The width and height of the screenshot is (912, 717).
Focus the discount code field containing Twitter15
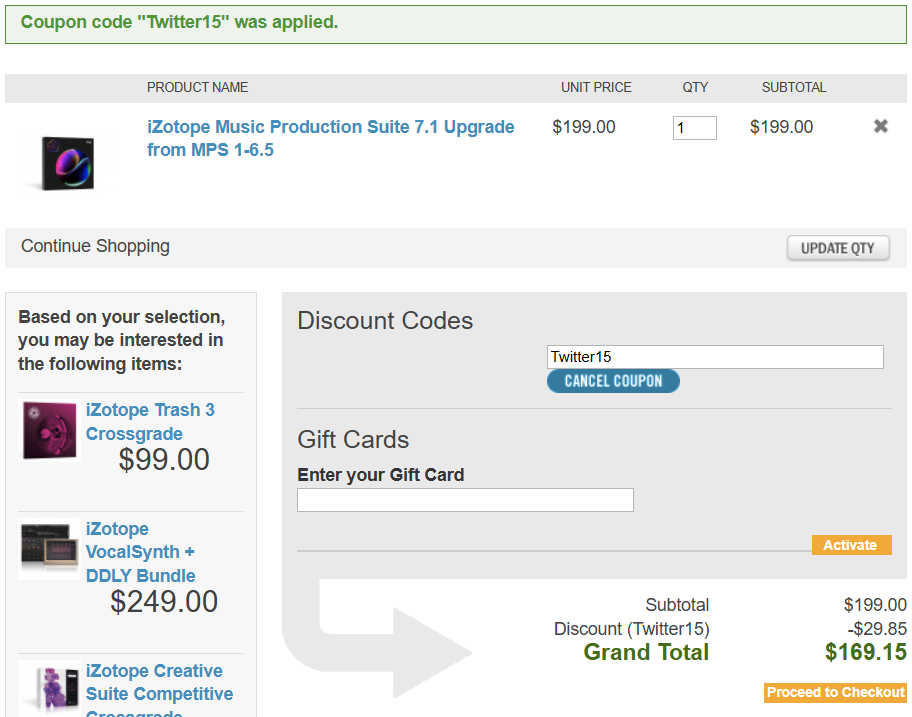click(715, 356)
